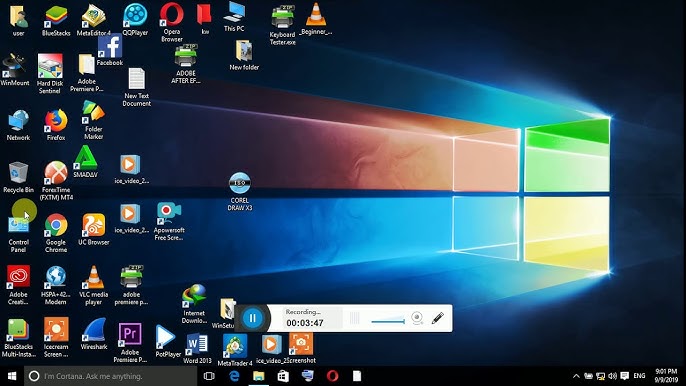
Task: Open the ForexTime (FXTM) MT4 shortcut
Action: (56, 181)
